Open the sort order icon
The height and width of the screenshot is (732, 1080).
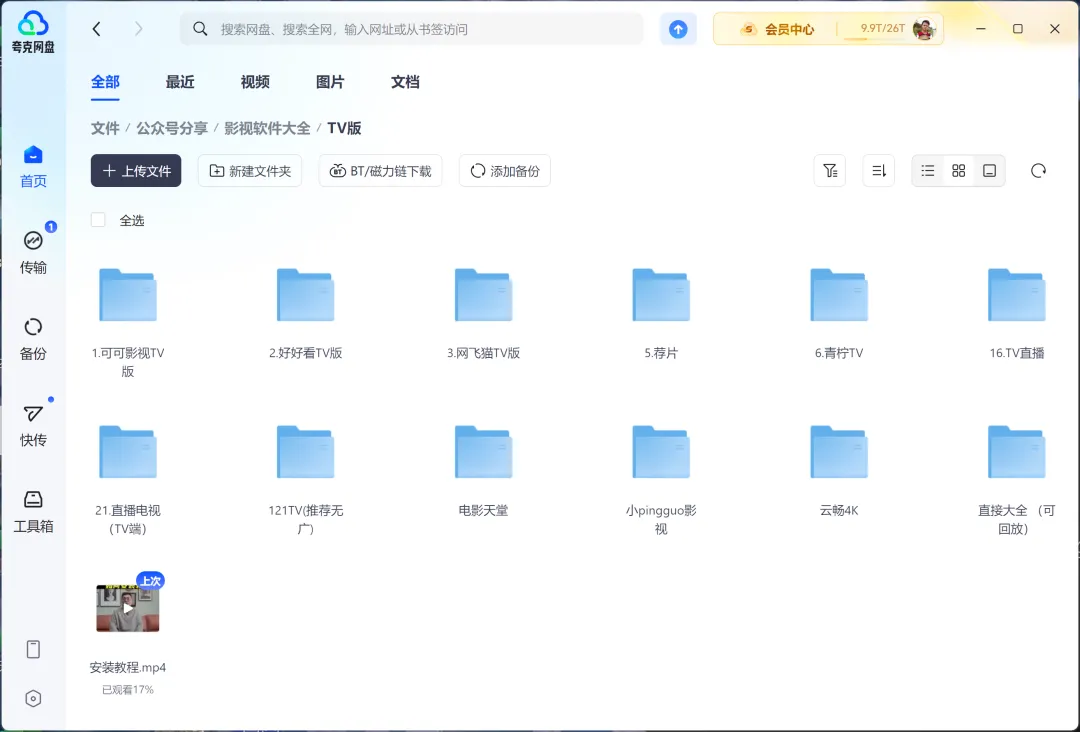coord(879,171)
